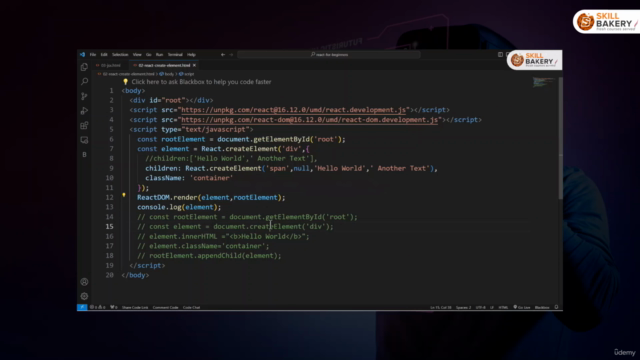Toggle the layout icon beside the search bar
The height and width of the screenshot is (360, 640).
[500, 54]
